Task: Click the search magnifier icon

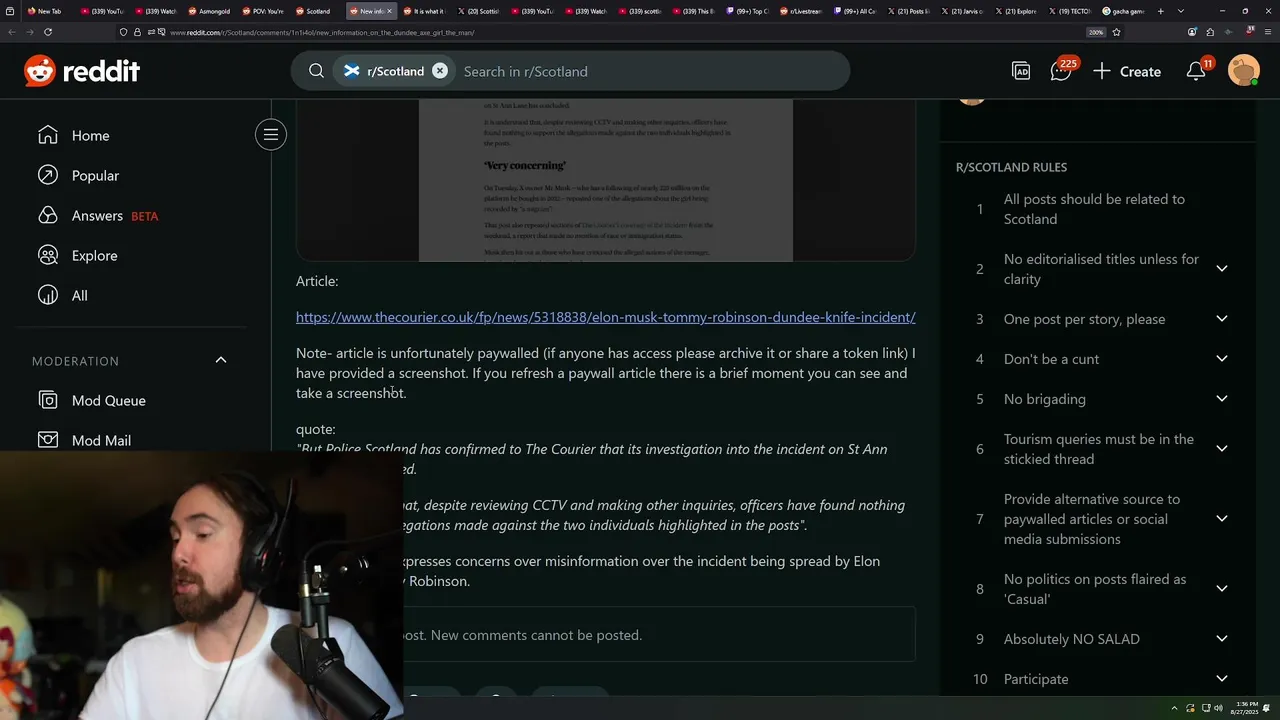Action: (x=316, y=71)
